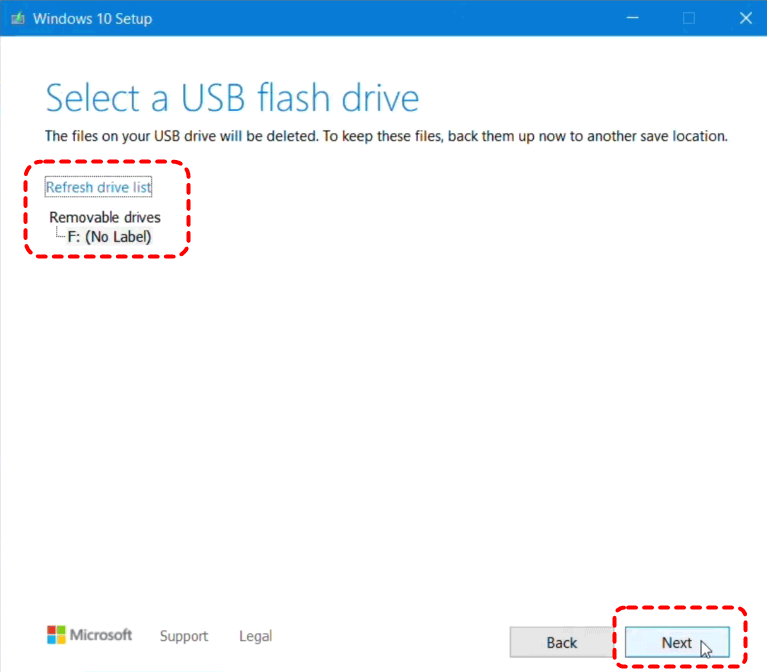Click the Windows 10 Setup title text
This screenshot has height=672, width=767.
coord(92,19)
